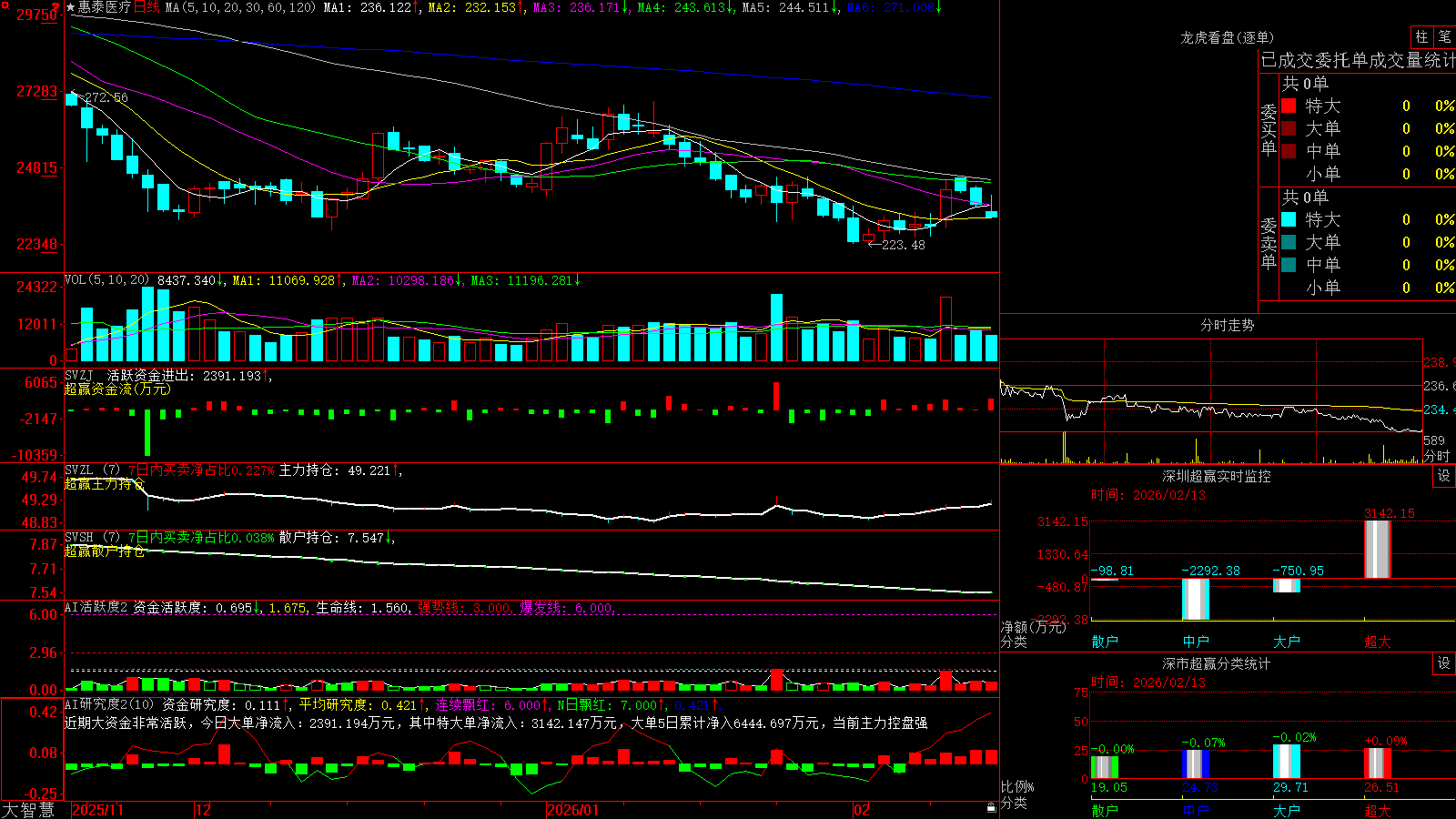The width and height of the screenshot is (1456, 819).
Task: Click the MA2: 232.153 value
Action: (x=473, y=7)
